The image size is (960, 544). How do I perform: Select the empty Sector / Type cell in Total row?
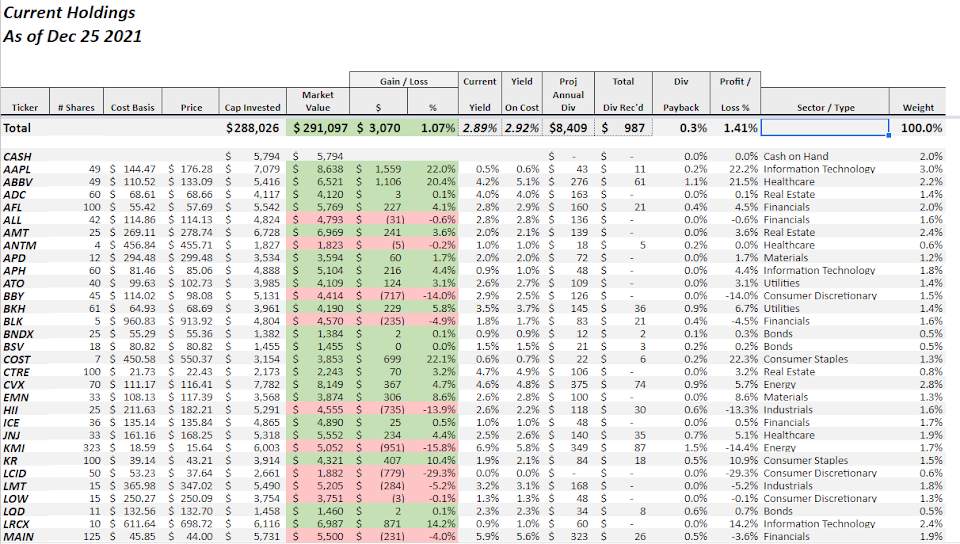[825, 128]
